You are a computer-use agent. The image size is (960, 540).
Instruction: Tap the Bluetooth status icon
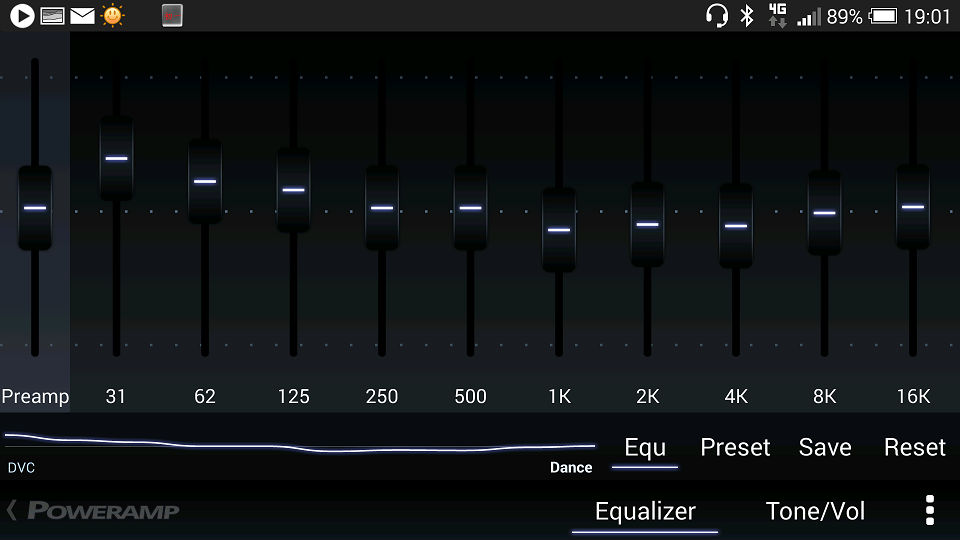pos(747,16)
